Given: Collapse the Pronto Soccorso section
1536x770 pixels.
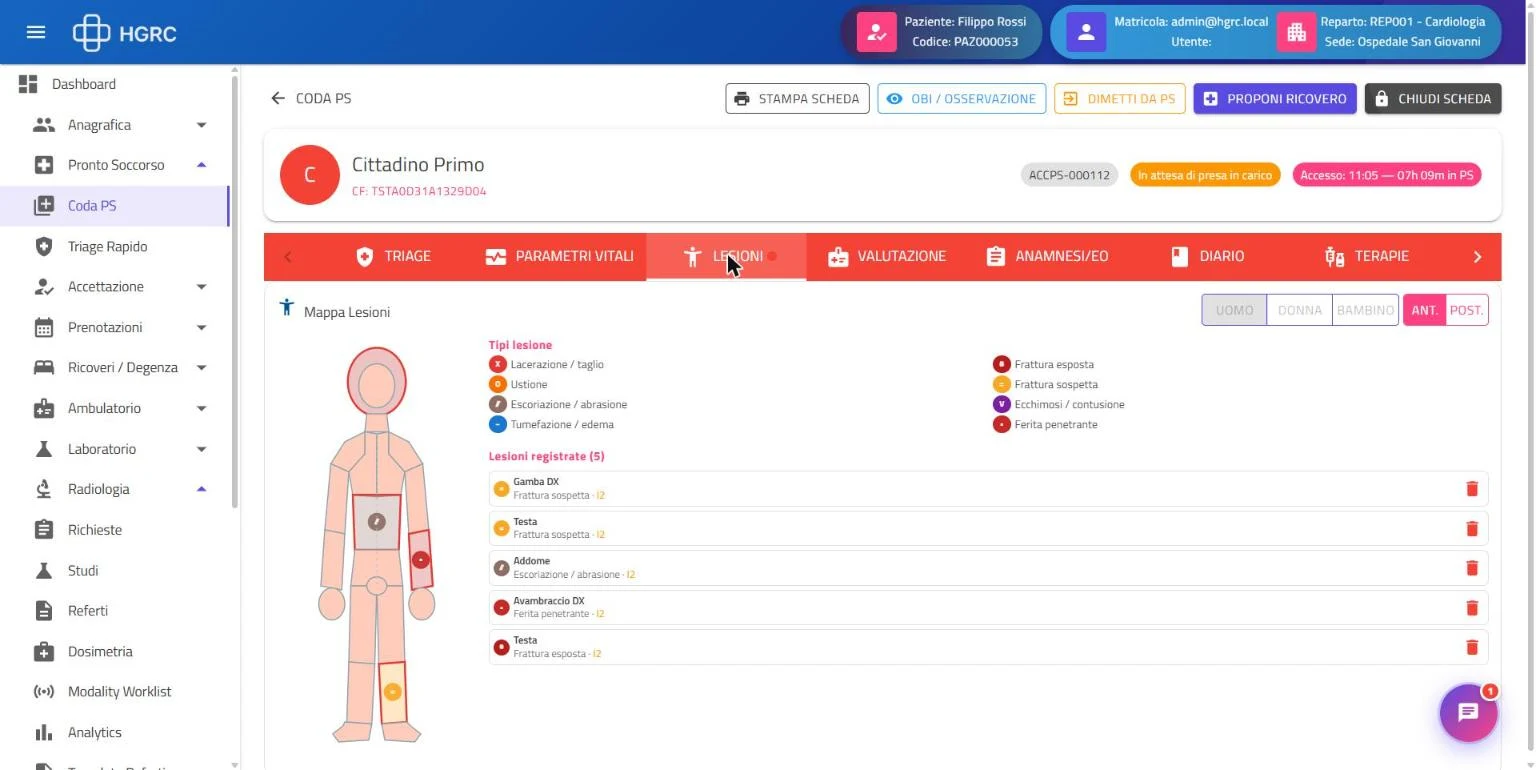Looking at the screenshot, I should (x=201, y=165).
